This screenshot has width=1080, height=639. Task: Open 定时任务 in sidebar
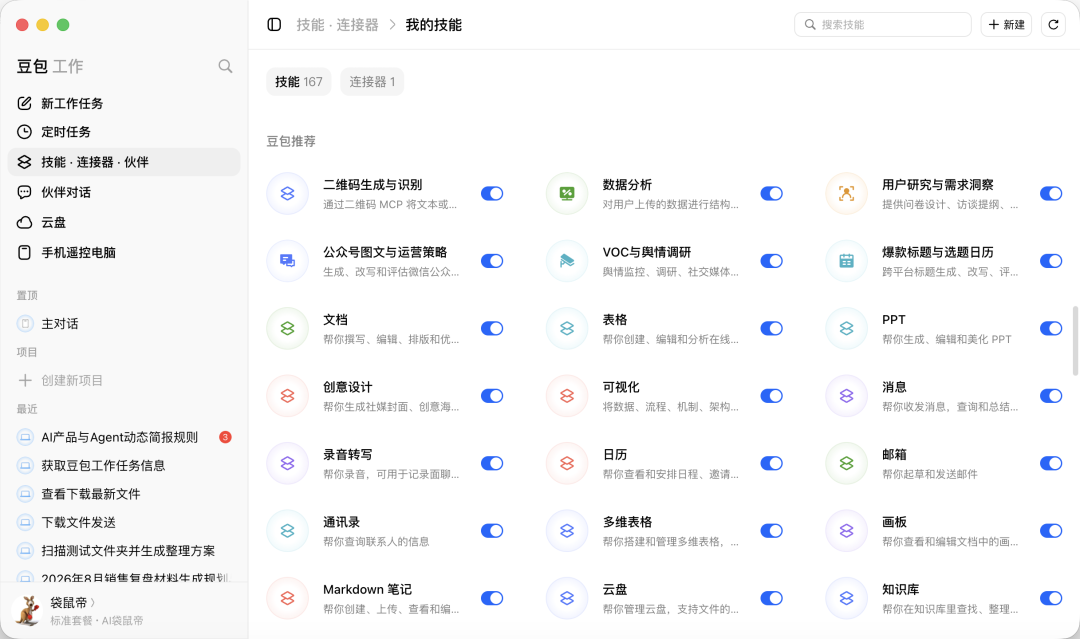point(124,132)
